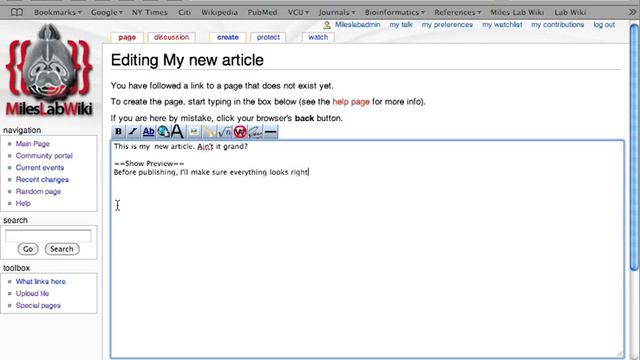Screen dimensions: 640x360
Task: Click user icon beside Mileslabadmin
Action: tap(327, 25)
